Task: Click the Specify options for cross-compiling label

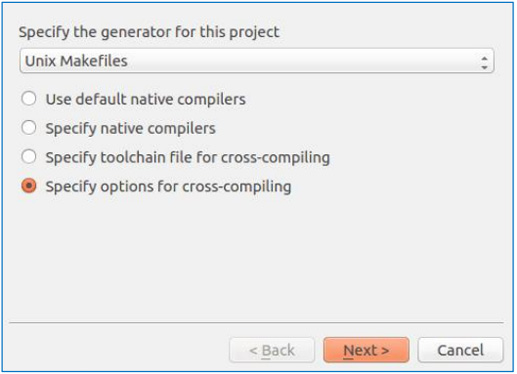Action: point(168,187)
